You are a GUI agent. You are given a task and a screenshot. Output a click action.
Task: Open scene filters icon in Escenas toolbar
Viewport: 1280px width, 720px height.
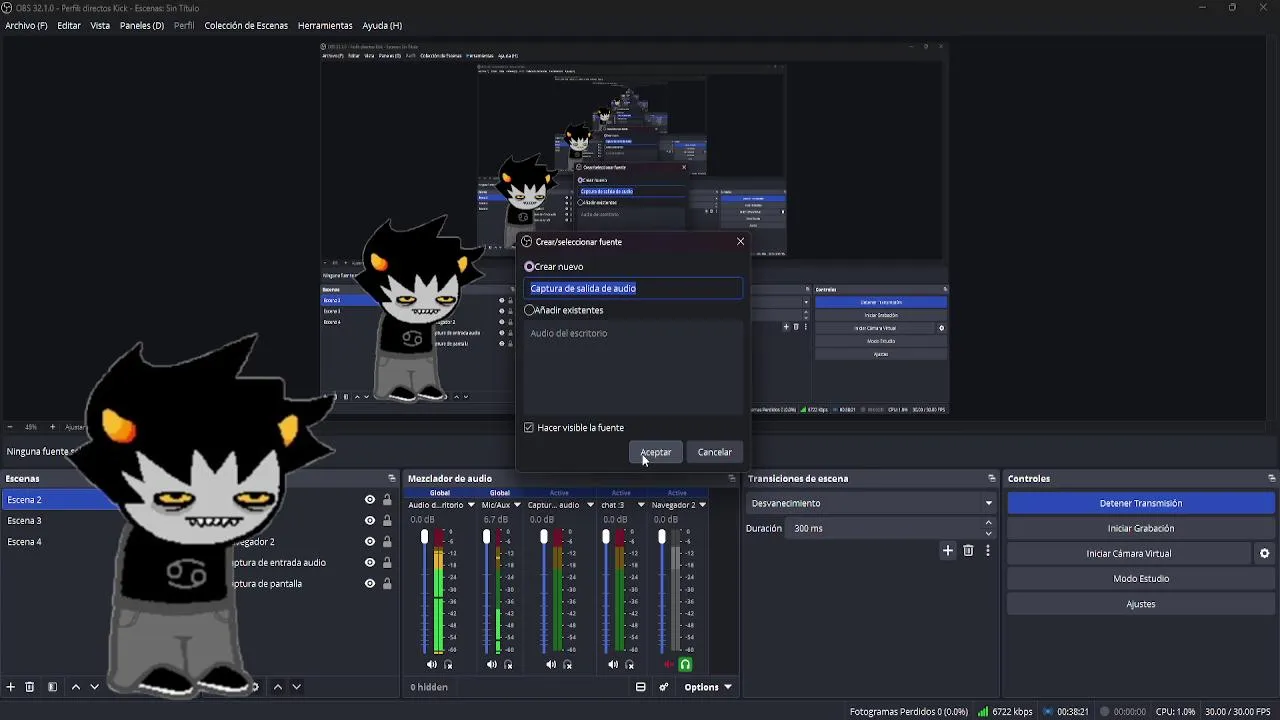coord(52,687)
